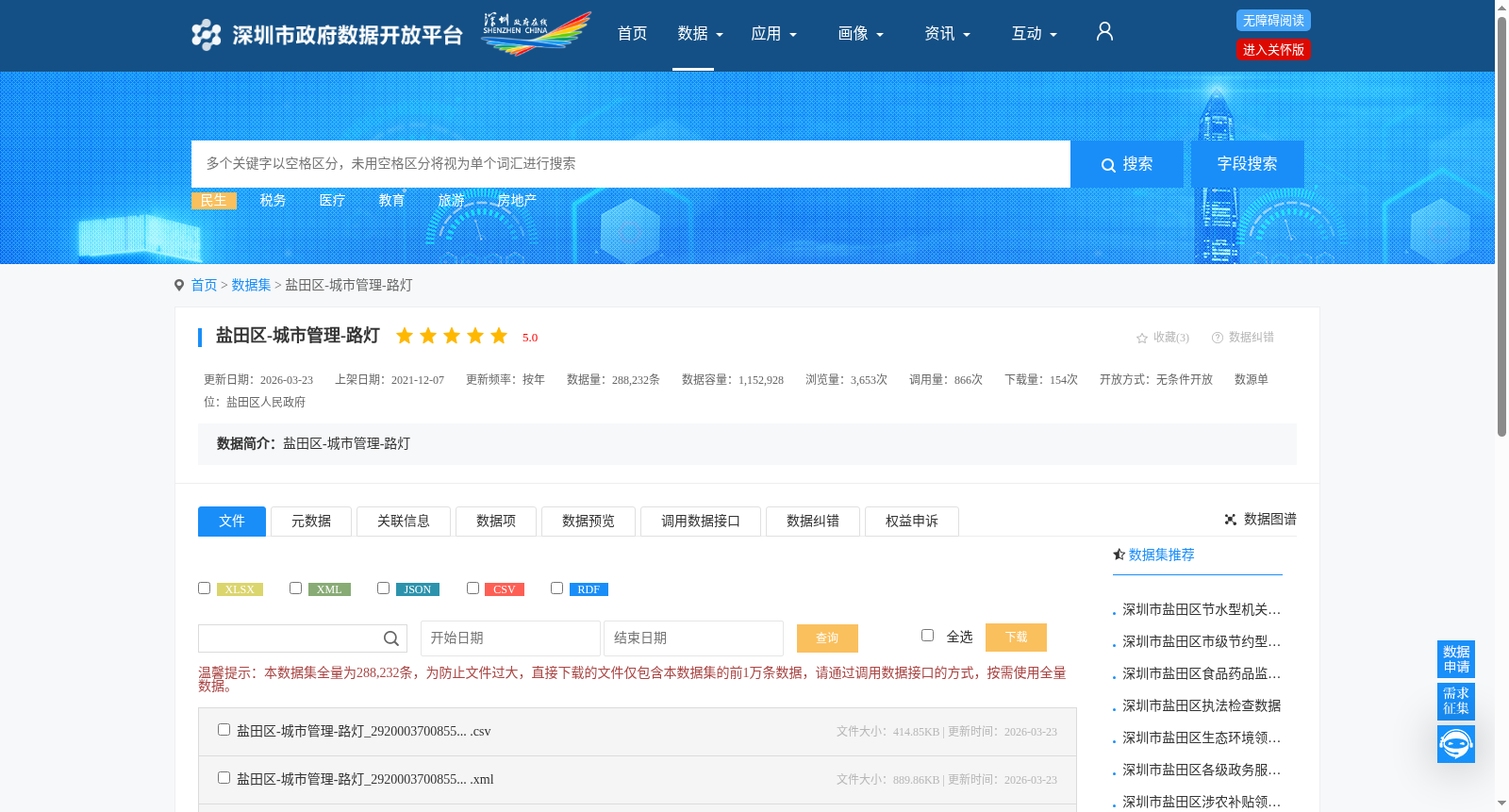Click the orange 查询 button
The height and width of the screenshot is (812, 1509).
point(827,638)
